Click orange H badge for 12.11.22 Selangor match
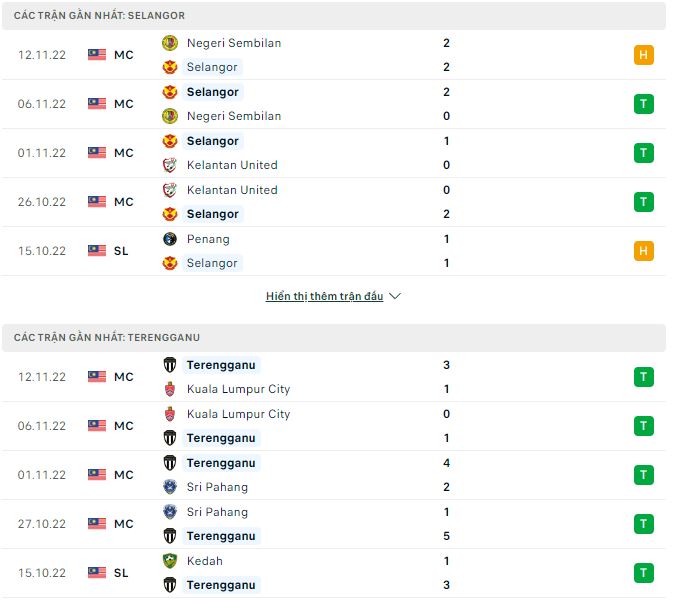This screenshot has width=674, height=600. click(x=644, y=55)
